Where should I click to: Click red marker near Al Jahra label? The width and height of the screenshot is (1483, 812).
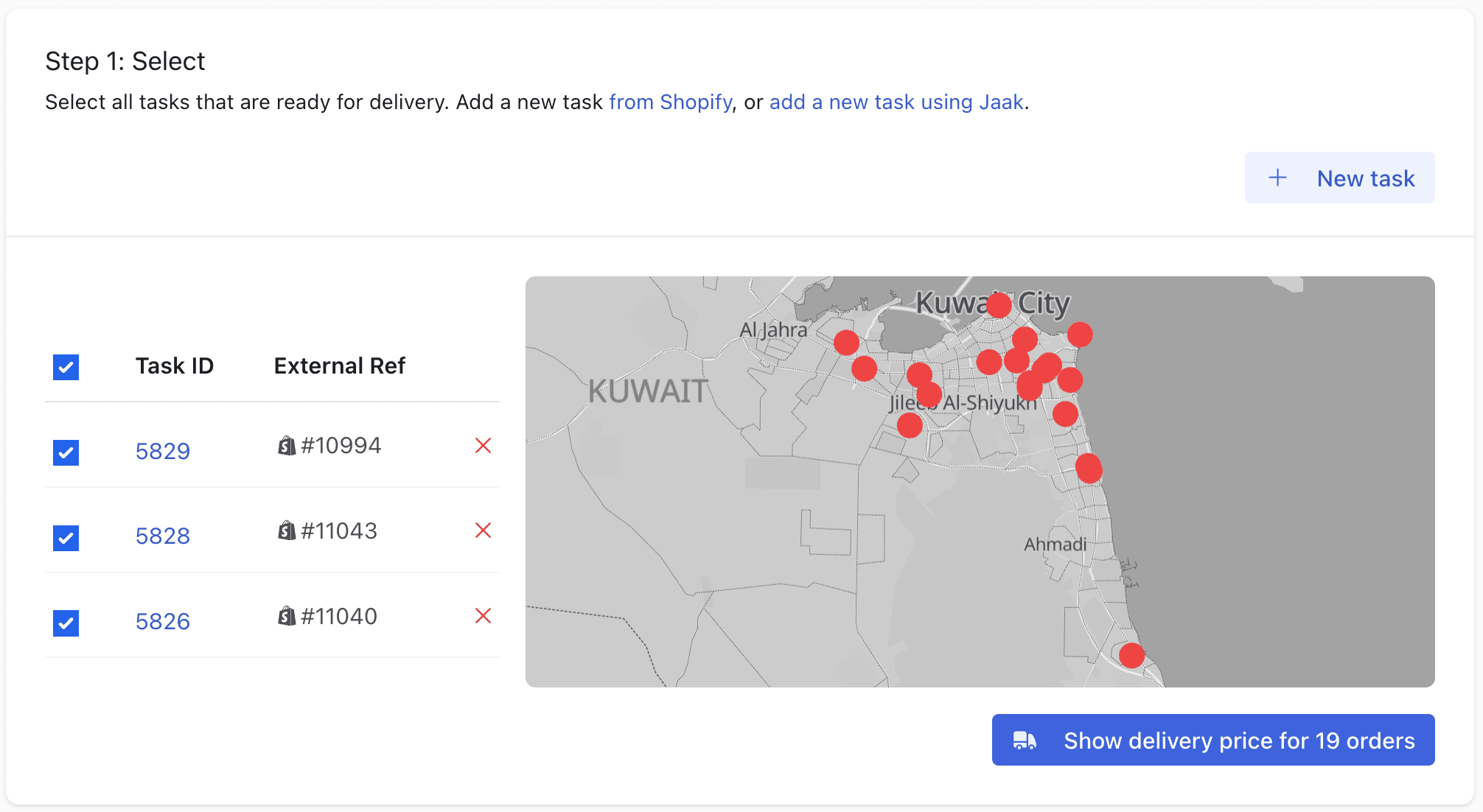[x=846, y=343]
